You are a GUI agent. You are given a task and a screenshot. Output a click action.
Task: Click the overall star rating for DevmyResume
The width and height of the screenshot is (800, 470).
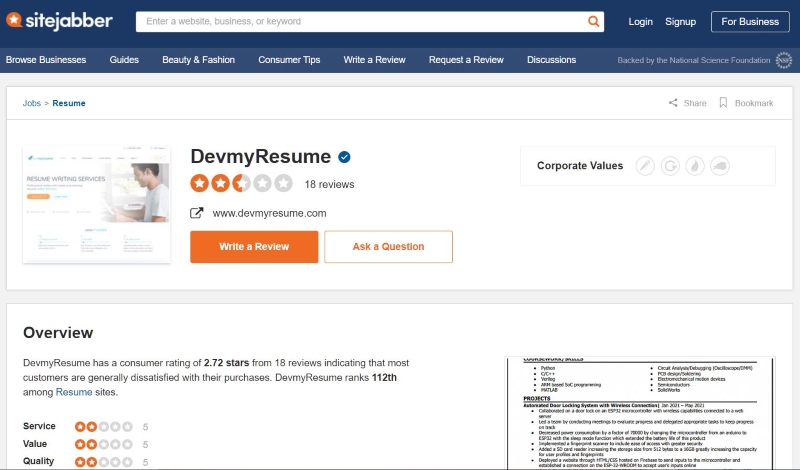[241, 183]
